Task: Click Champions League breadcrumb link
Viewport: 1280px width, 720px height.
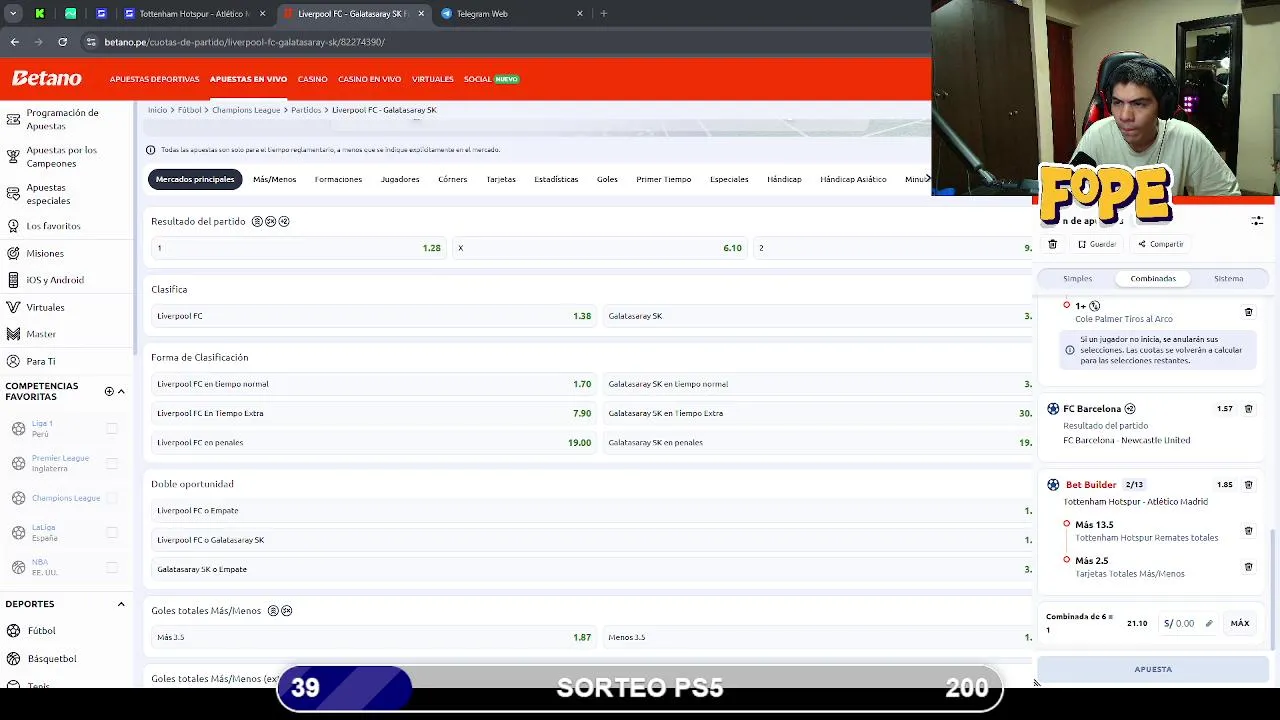Action: click(x=246, y=110)
